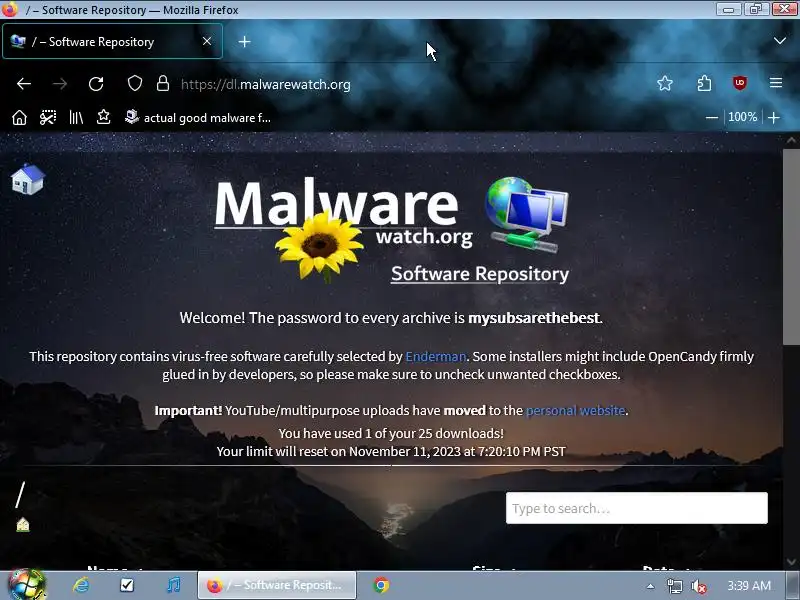The width and height of the screenshot is (800, 600).
Task: Open the muted volume tray icon
Action: pos(698,586)
